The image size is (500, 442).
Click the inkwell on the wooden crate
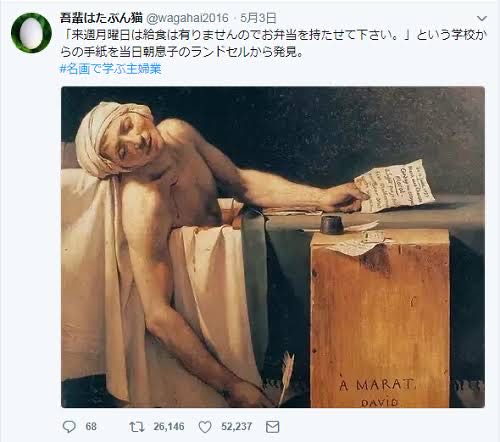click(x=332, y=225)
